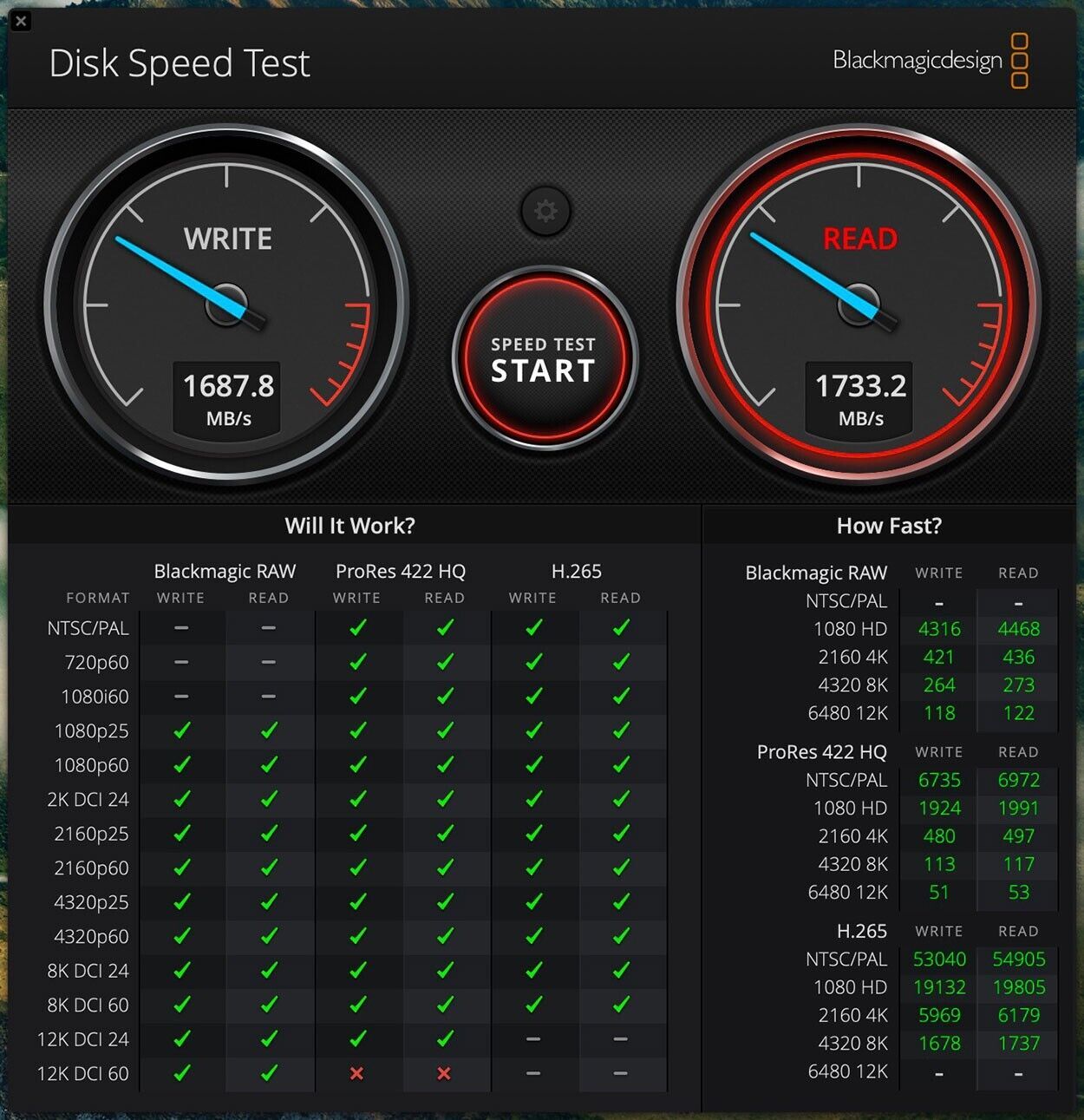Start the speed test
The width and height of the screenshot is (1084, 1120).
click(544, 357)
